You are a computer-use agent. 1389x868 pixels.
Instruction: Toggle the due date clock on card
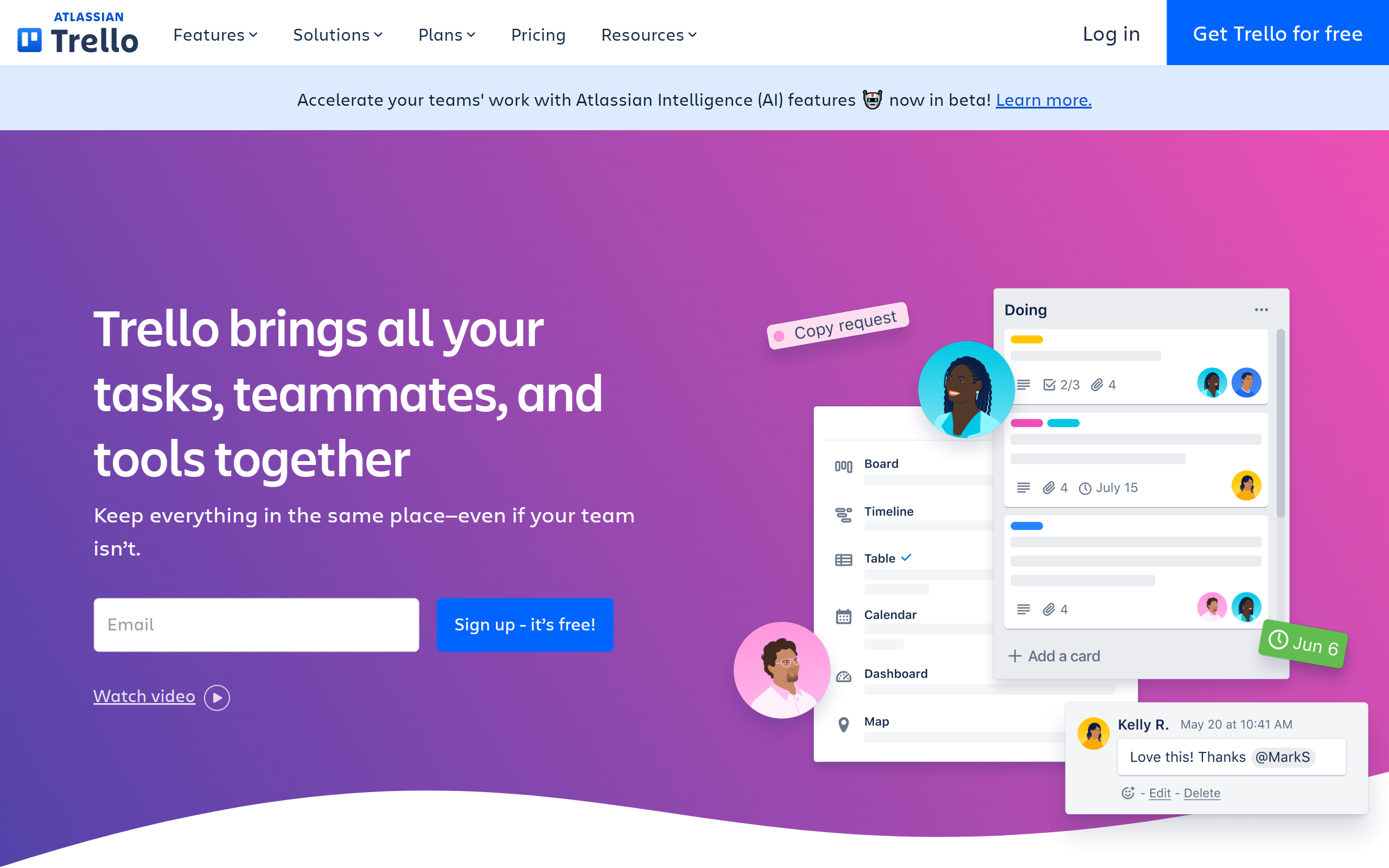click(x=1084, y=487)
